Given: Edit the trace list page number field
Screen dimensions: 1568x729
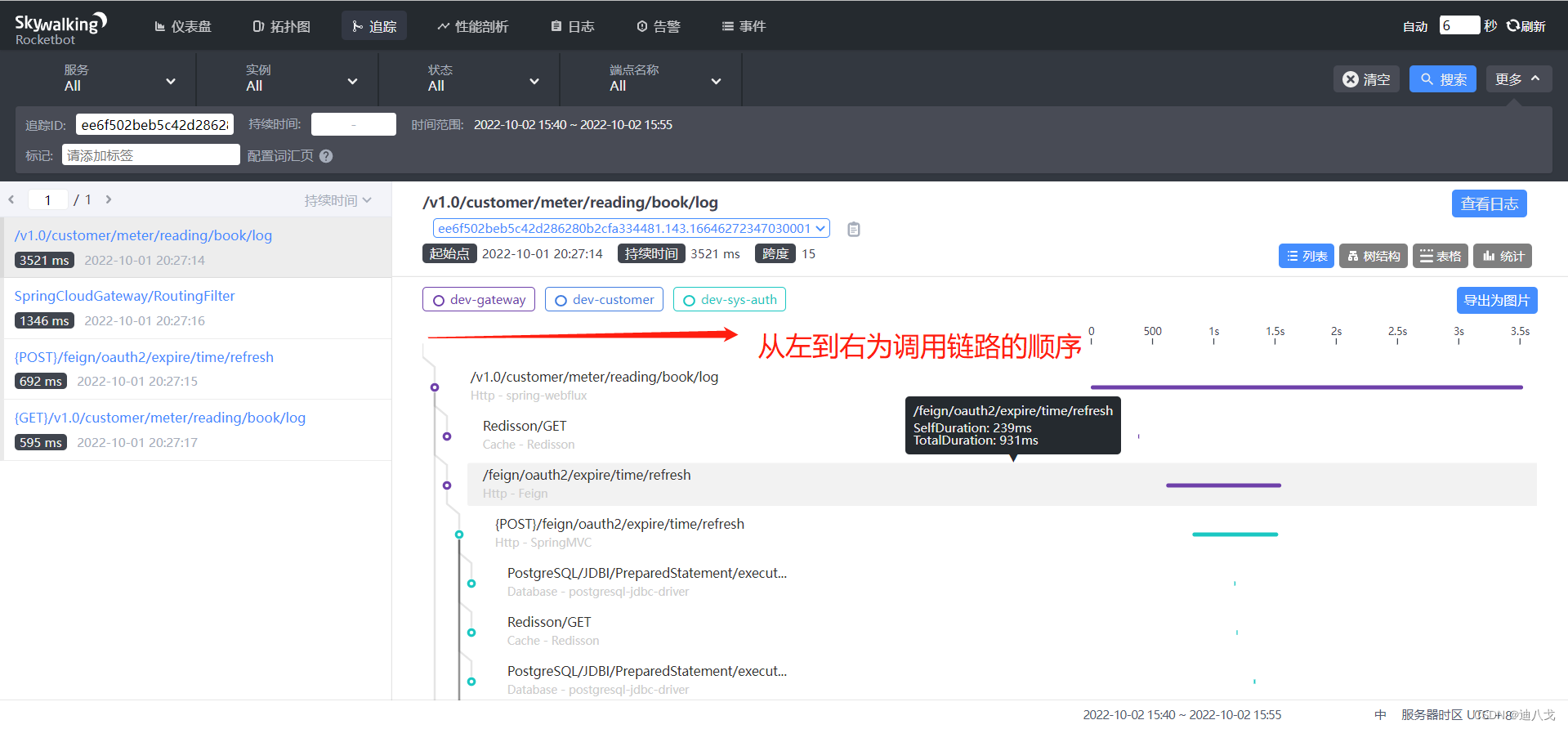Looking at the screenshot, I should point(47,199).
